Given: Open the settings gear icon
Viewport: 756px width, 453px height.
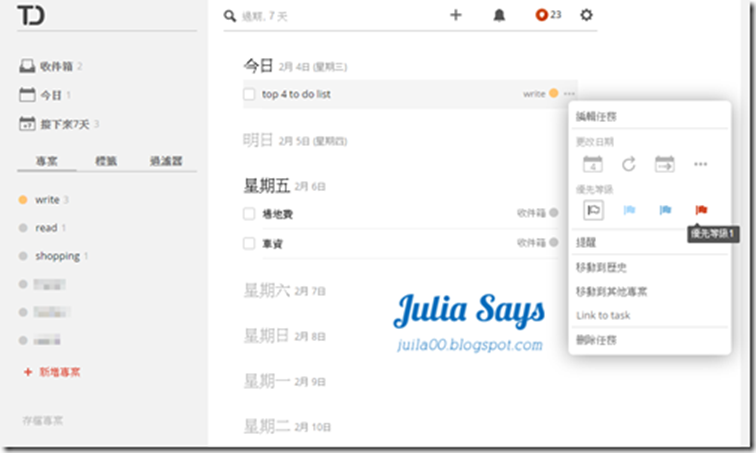Looking at the screenshot, I should point(586,15).
